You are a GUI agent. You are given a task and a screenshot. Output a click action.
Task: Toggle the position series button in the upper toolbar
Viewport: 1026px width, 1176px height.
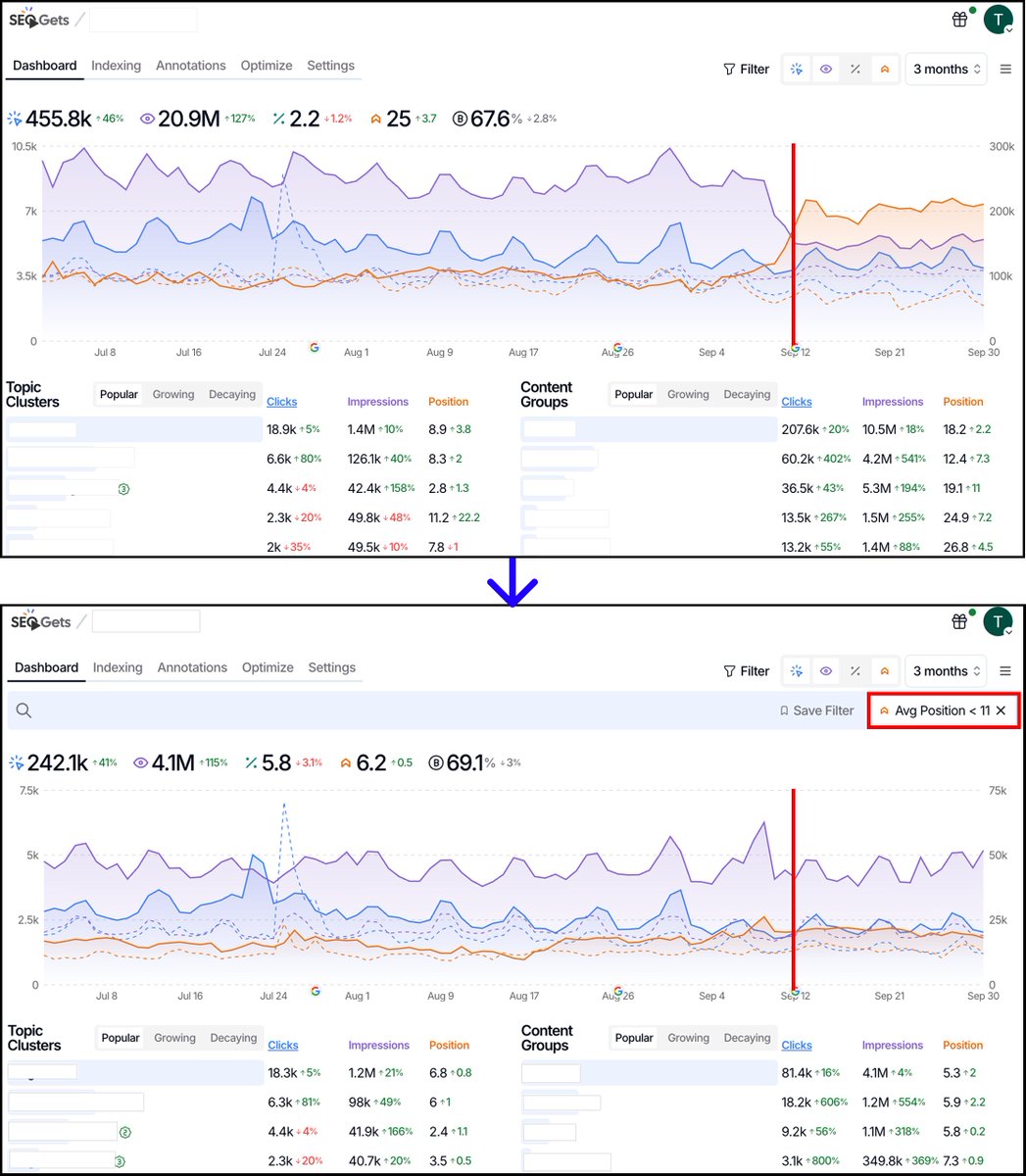pyautogui.click(x=885, y=70)
